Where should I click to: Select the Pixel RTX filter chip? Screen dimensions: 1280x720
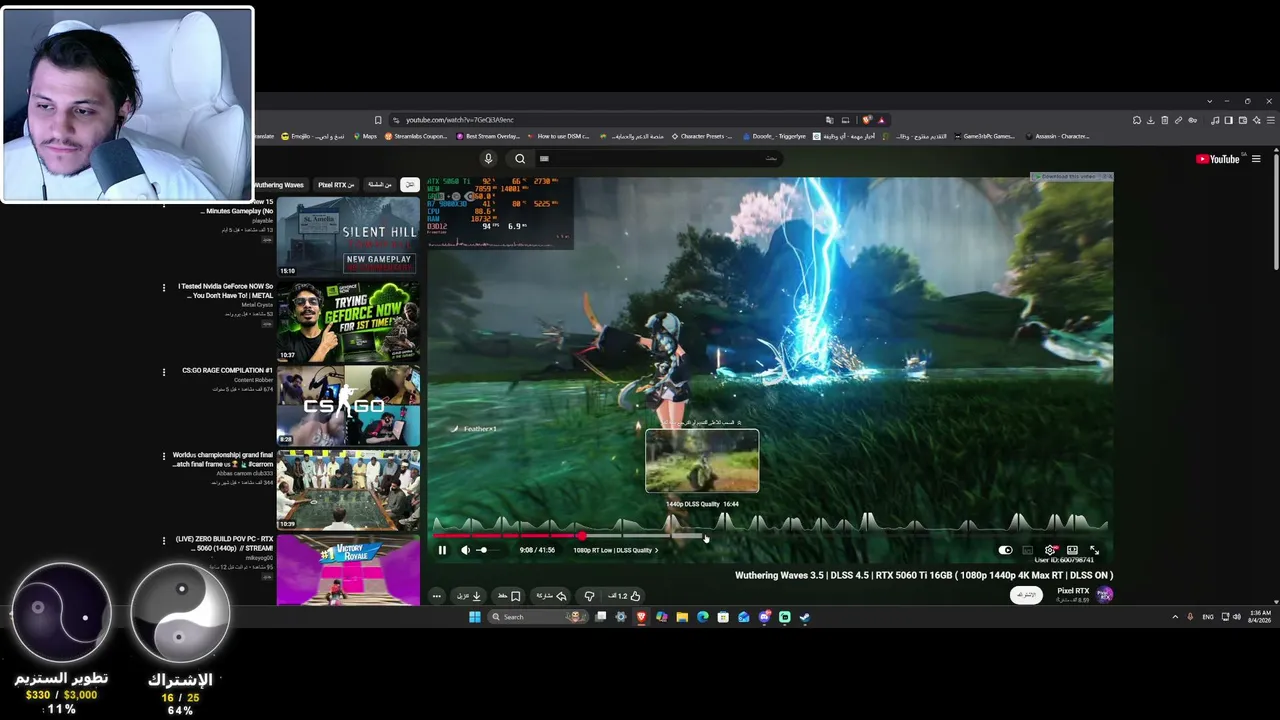click(336, 185)
